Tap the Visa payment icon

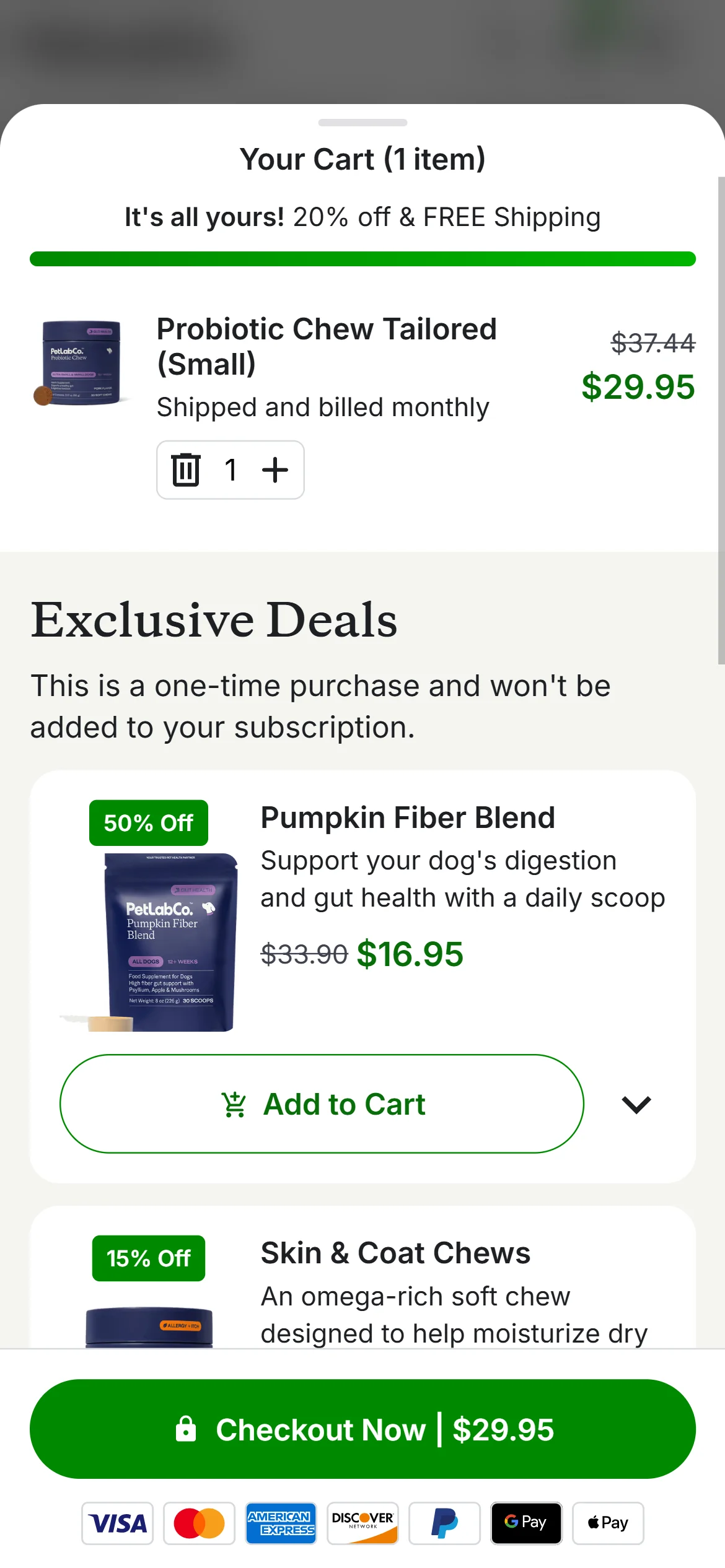[118, 1523]
